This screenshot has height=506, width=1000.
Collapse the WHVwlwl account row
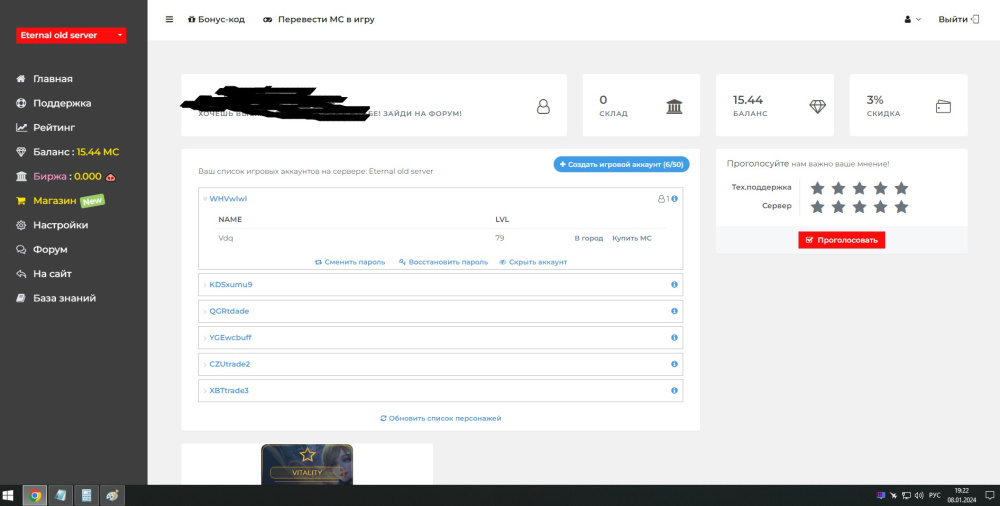tap(227, 199)
